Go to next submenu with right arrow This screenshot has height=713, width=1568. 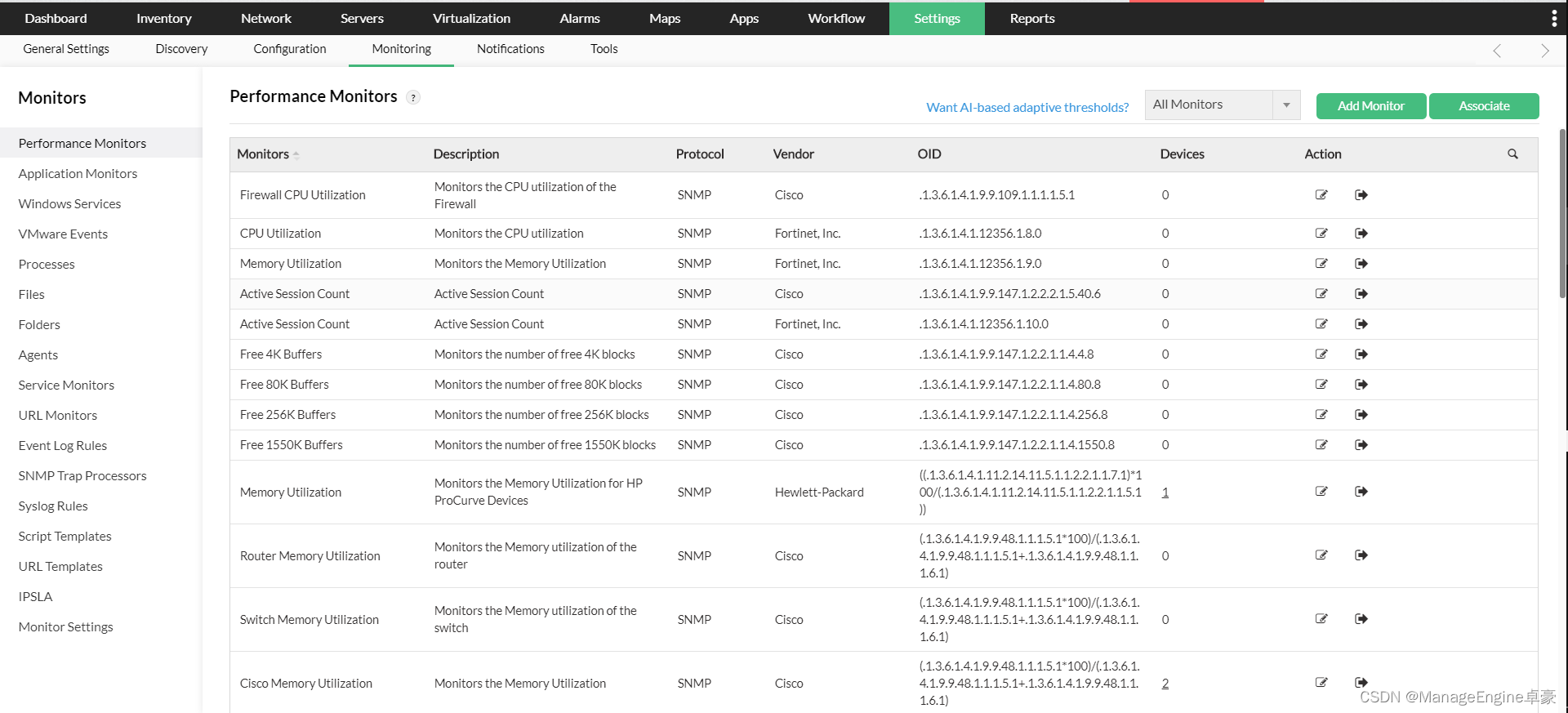[1544, 51]
